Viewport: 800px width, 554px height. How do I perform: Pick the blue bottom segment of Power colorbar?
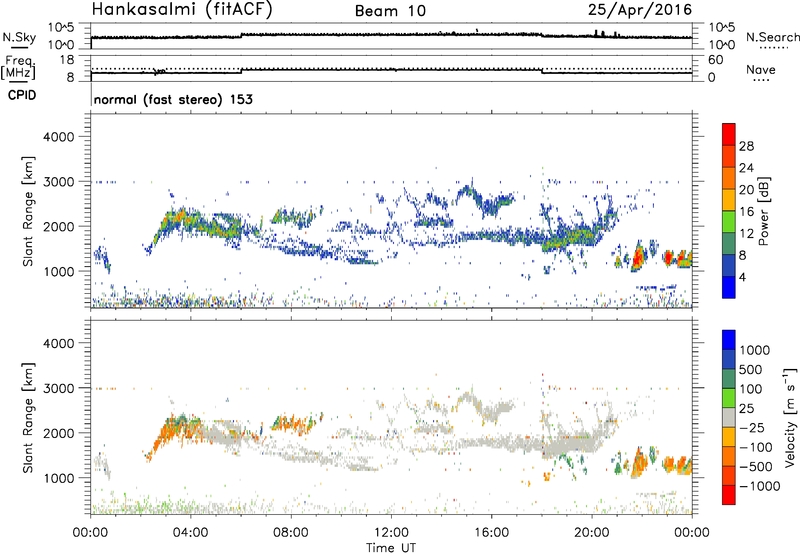[729, 287]
